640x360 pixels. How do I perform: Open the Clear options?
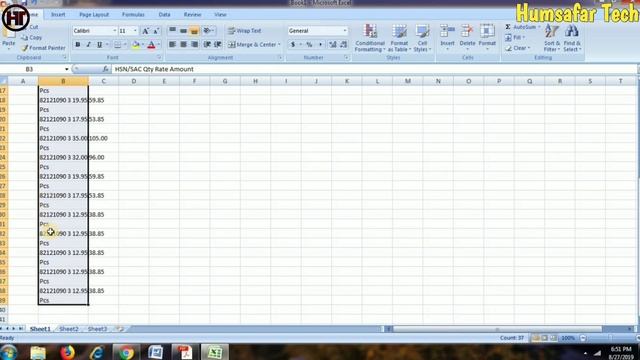pos(518,48)
